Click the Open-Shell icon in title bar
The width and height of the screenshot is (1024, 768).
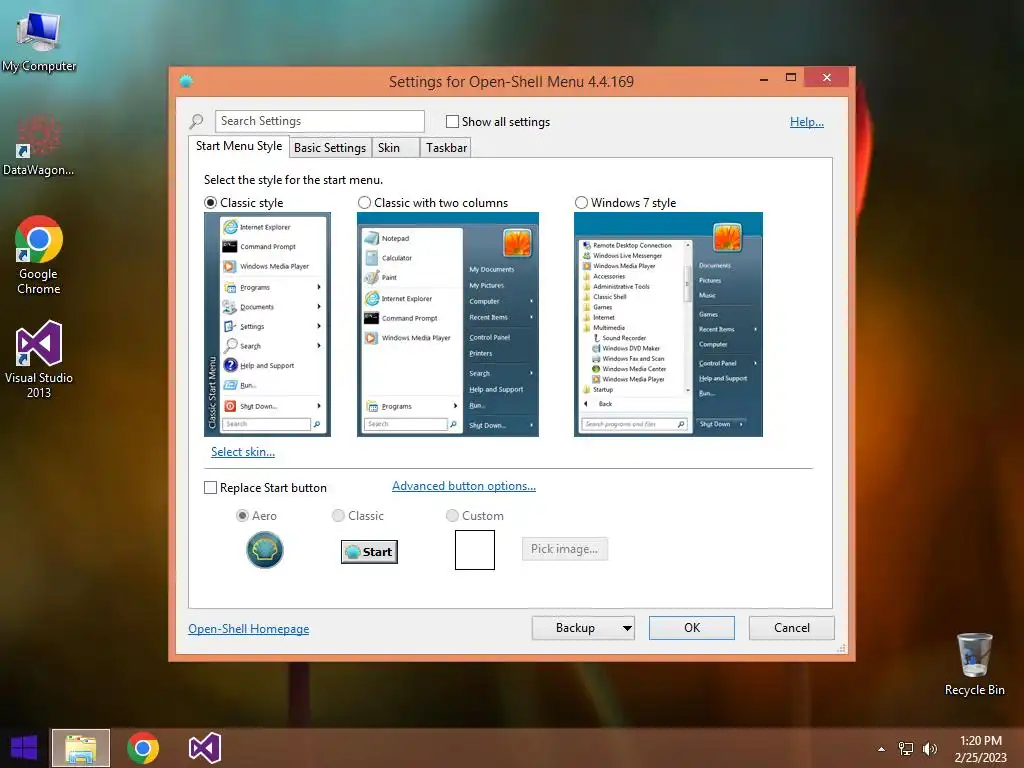pyautogui.click(x=186, y=81)
